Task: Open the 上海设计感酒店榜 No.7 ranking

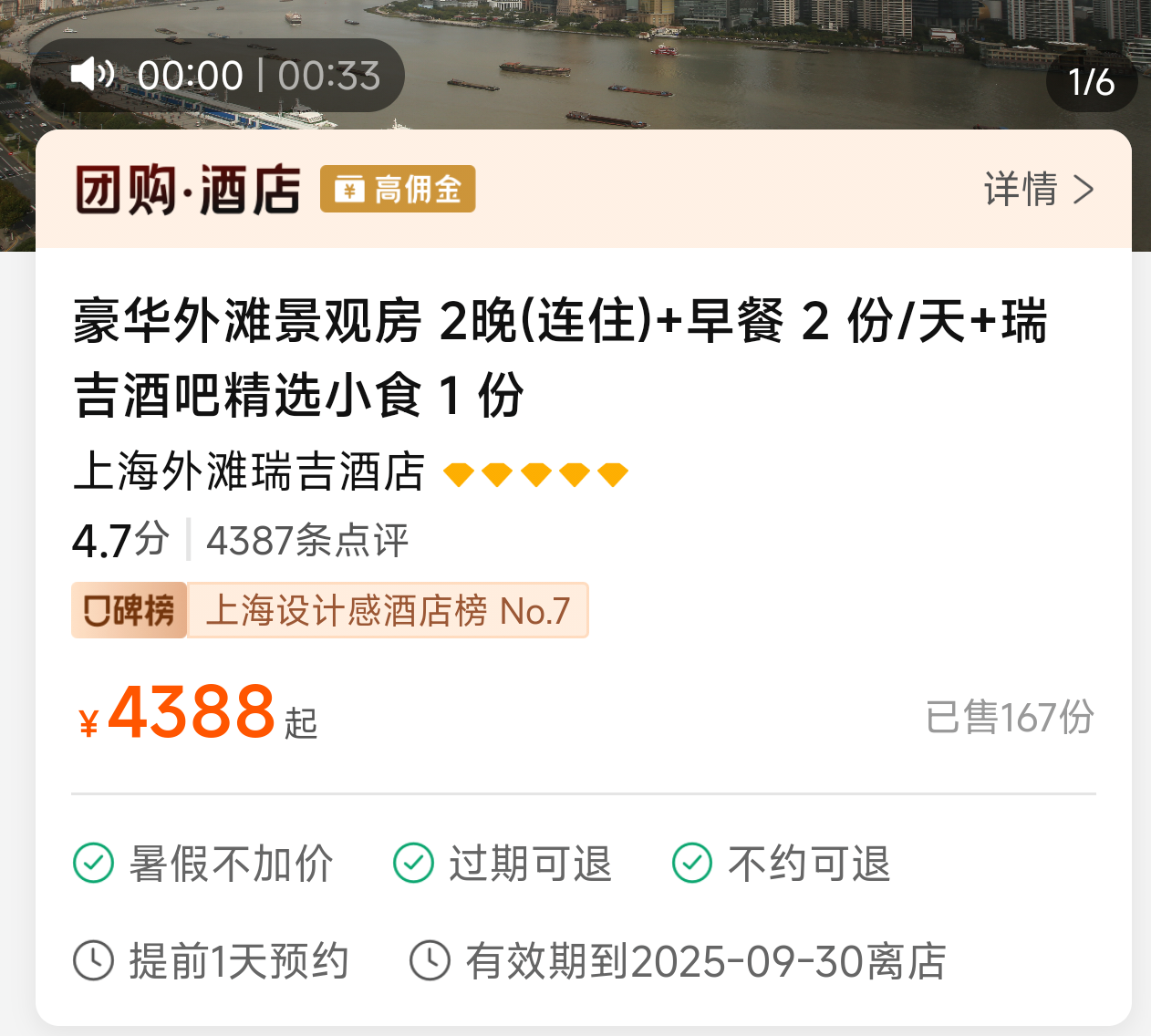Action: [x=388, y=610]
